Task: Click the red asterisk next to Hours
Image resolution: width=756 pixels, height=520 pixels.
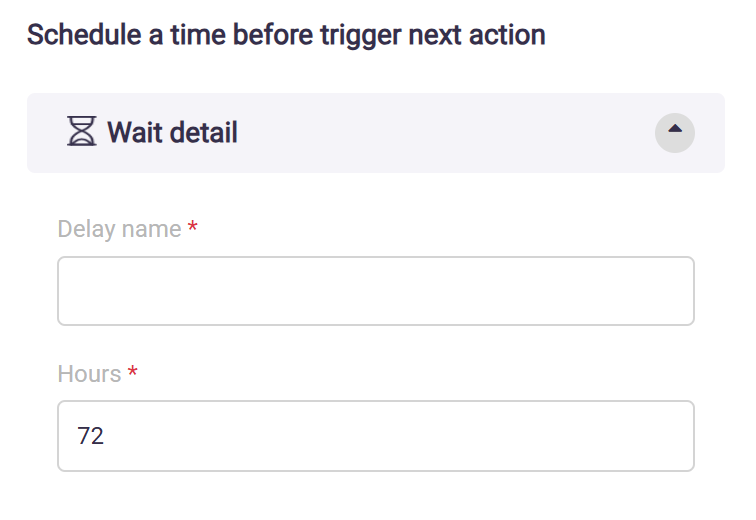Action: pyautogui.click(x=132, y=373)
